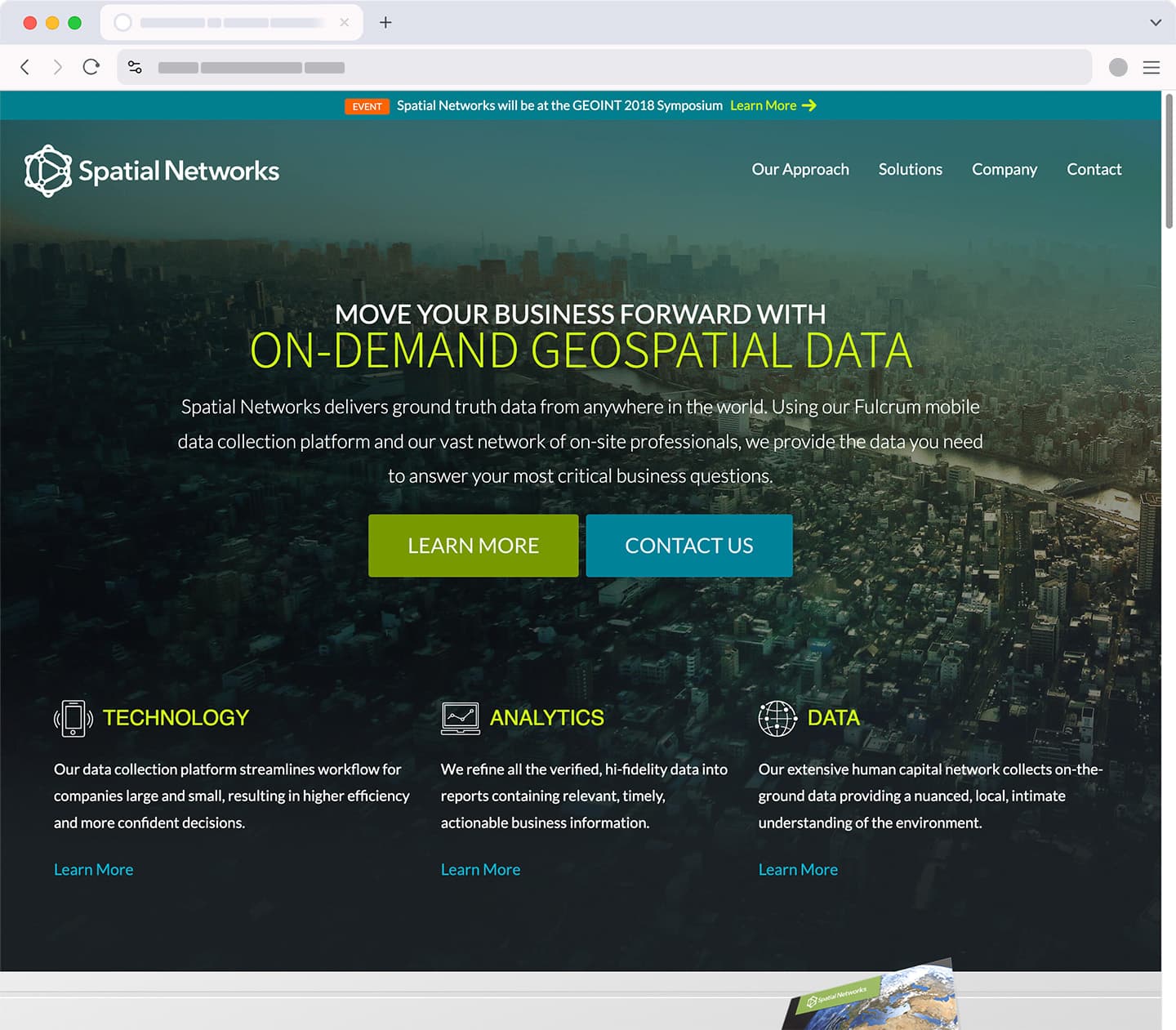Follow Learn More under Data
1176x1030 pixels.
pos(798,870)
